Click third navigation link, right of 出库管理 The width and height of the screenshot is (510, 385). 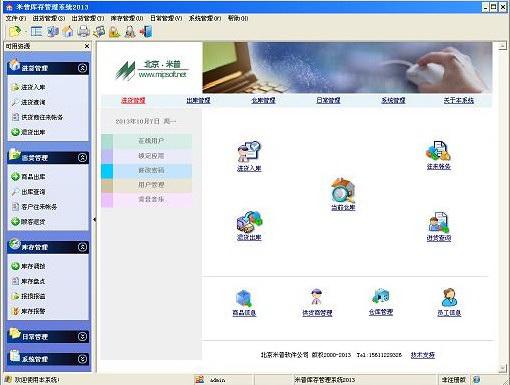point(263,100)
